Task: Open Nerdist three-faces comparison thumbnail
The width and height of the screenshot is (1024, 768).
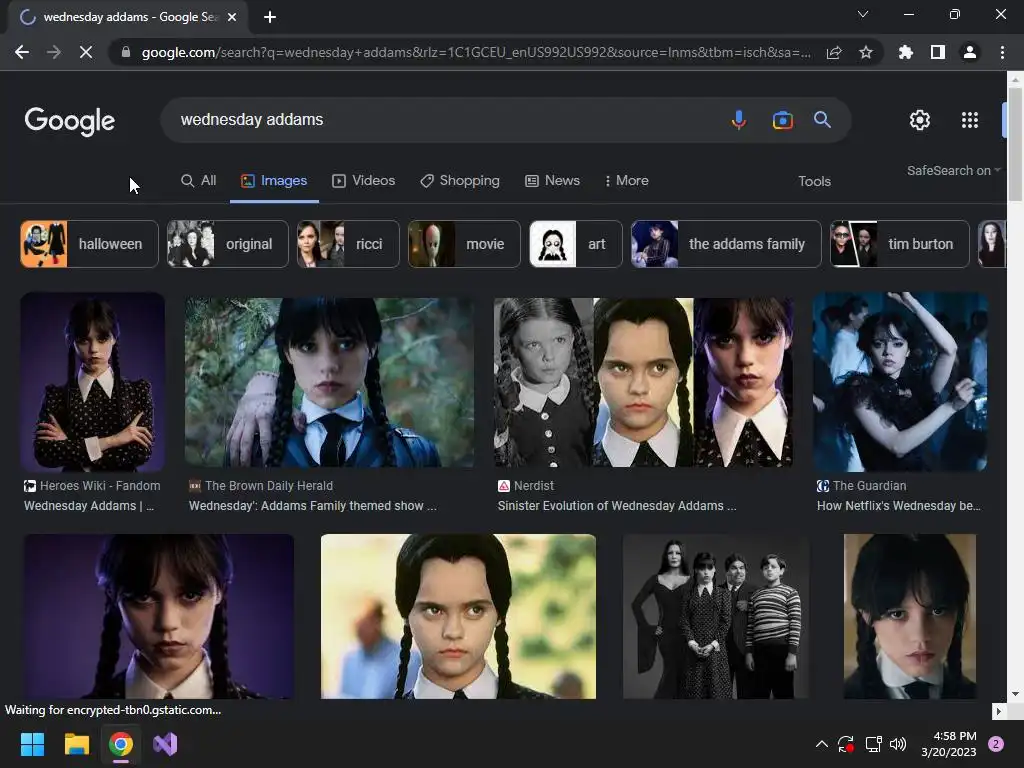Action: click(643, 382)
